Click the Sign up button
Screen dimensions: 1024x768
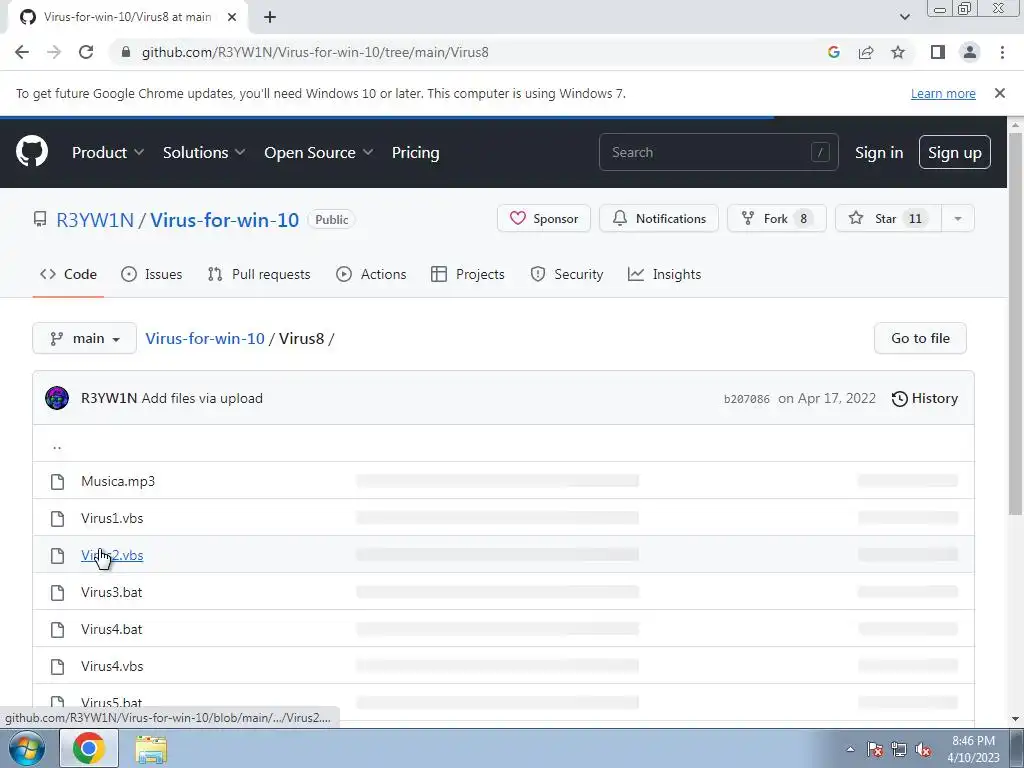point(954,152)
